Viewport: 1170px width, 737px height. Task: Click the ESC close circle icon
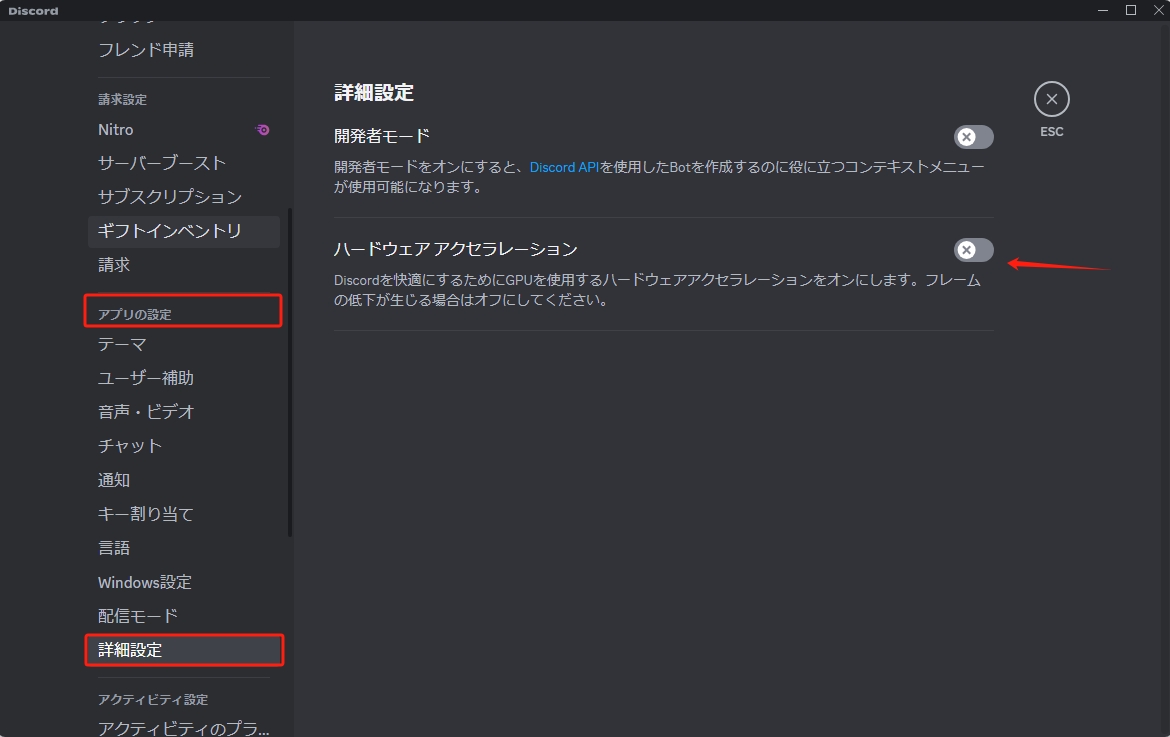(1051, 98)
